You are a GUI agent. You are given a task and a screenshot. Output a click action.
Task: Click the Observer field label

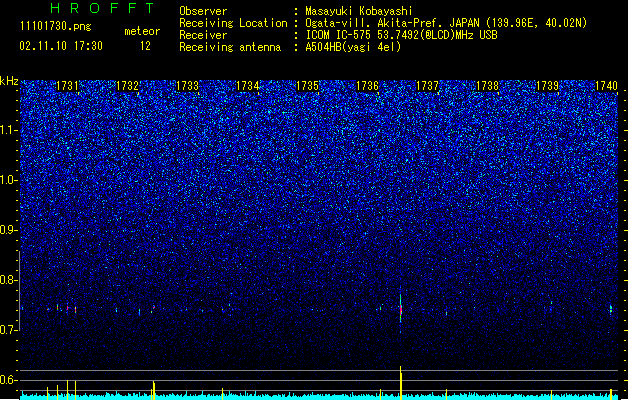tap(203, 11)
